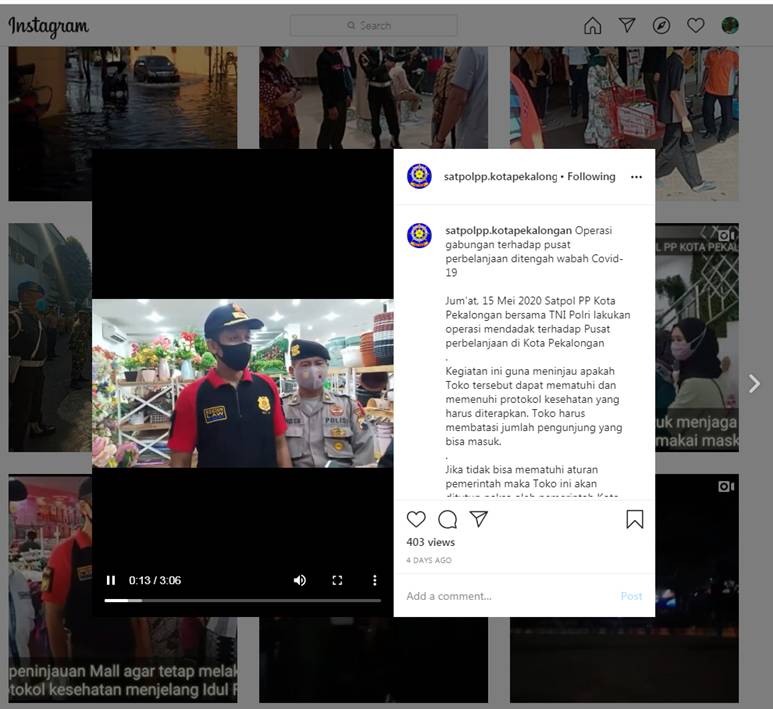Click satpolpp.kotapekalongan avatar in post header
Screen dimensions: 773x709
(419, 177)
